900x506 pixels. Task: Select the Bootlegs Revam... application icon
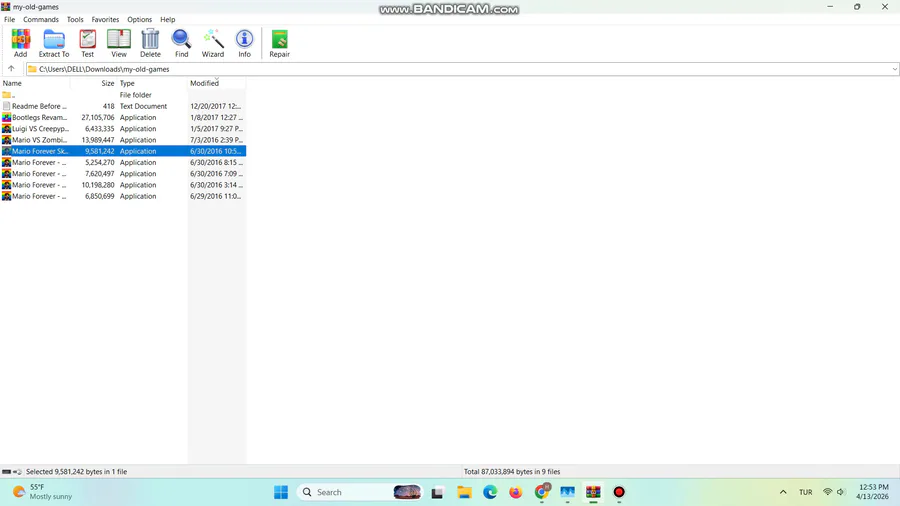pos(6,117)
